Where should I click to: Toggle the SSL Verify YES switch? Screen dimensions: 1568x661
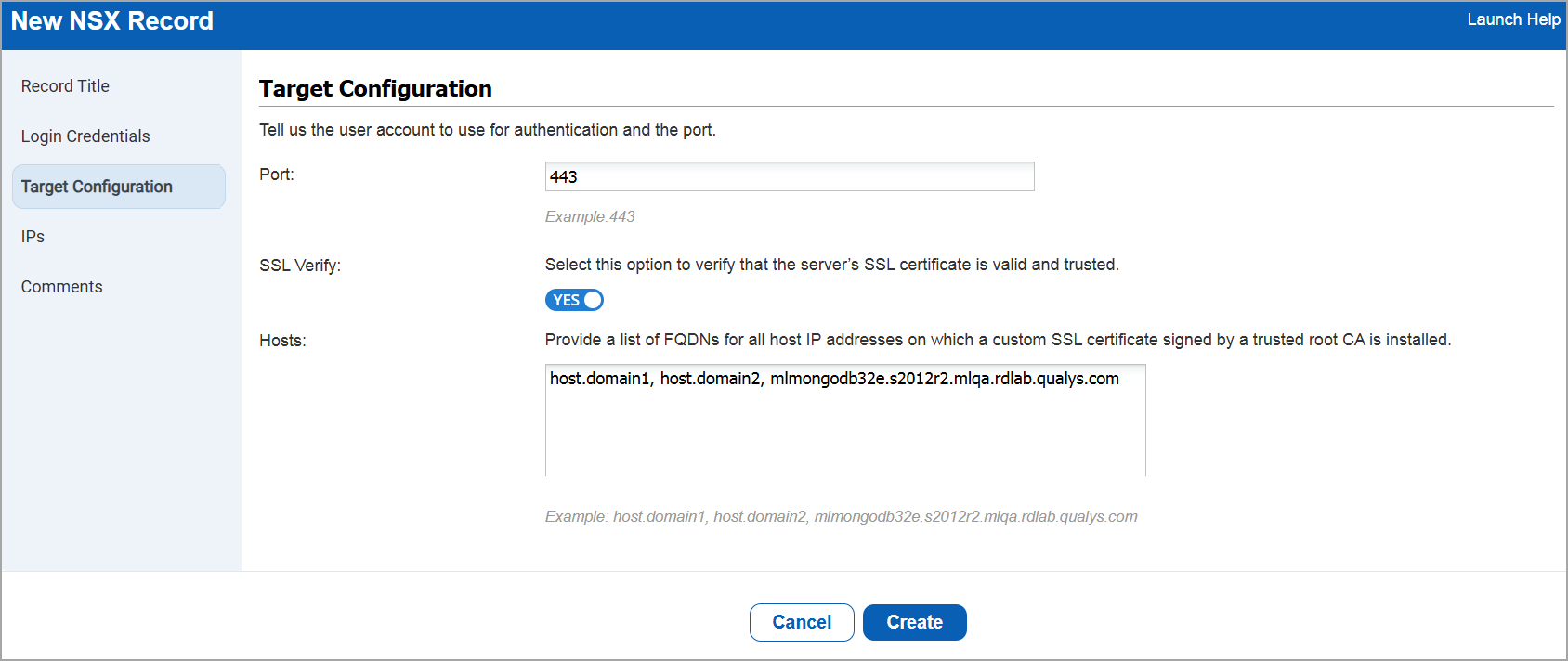pos(574,300)
